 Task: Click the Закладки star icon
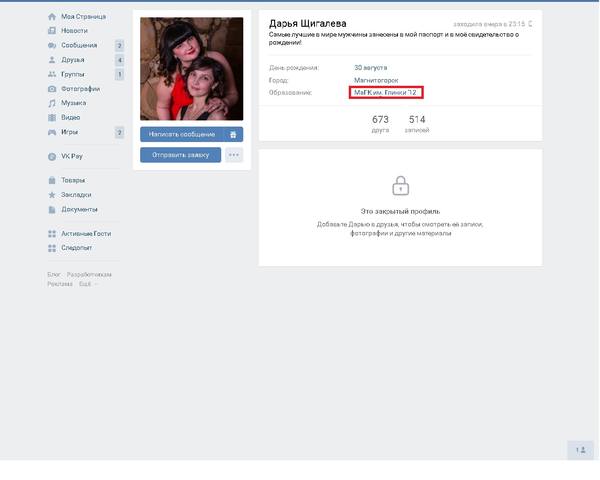coord(52,195)
